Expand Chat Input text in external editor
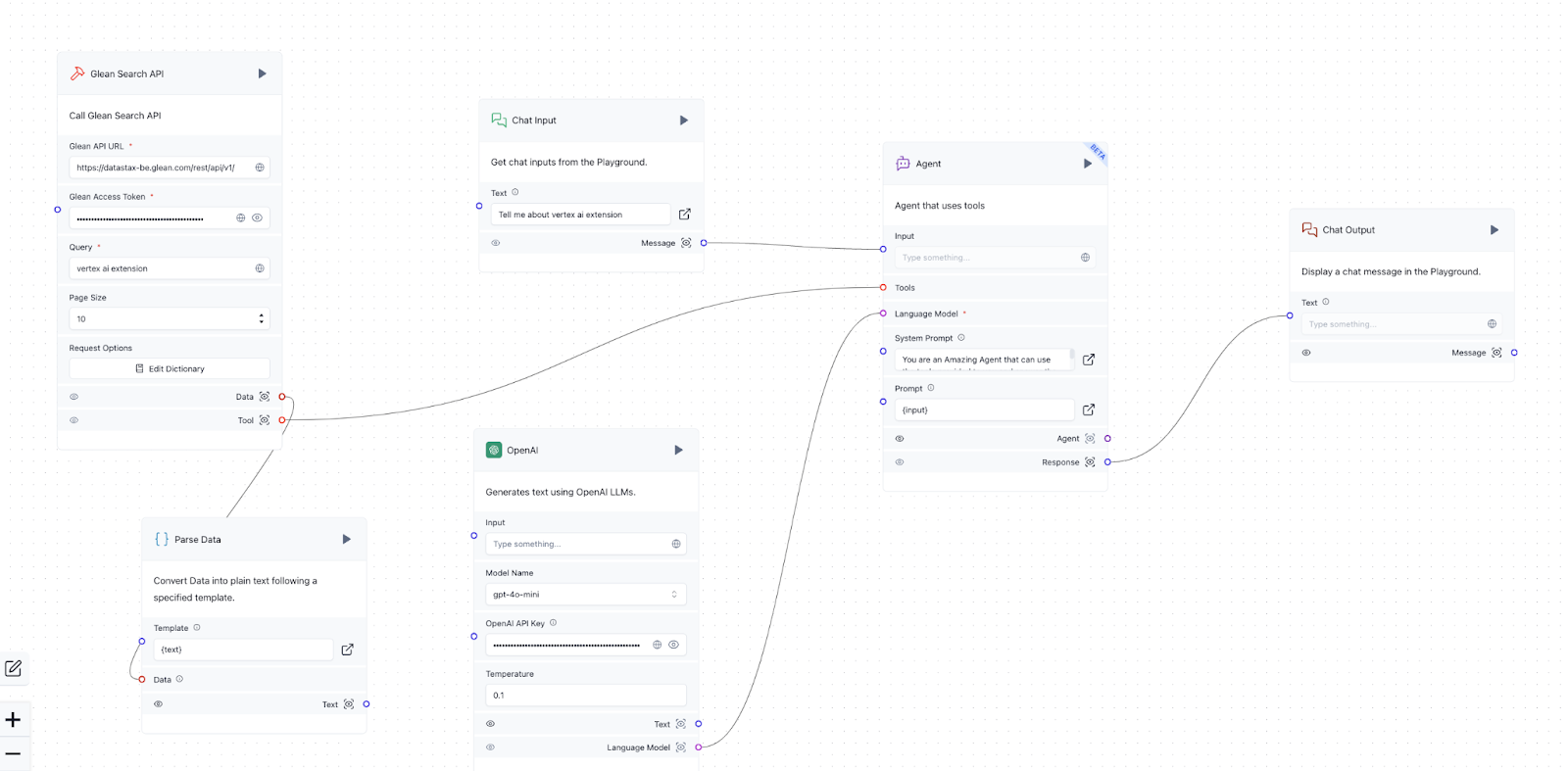The image size is (1568, 771). click(685, 214)
